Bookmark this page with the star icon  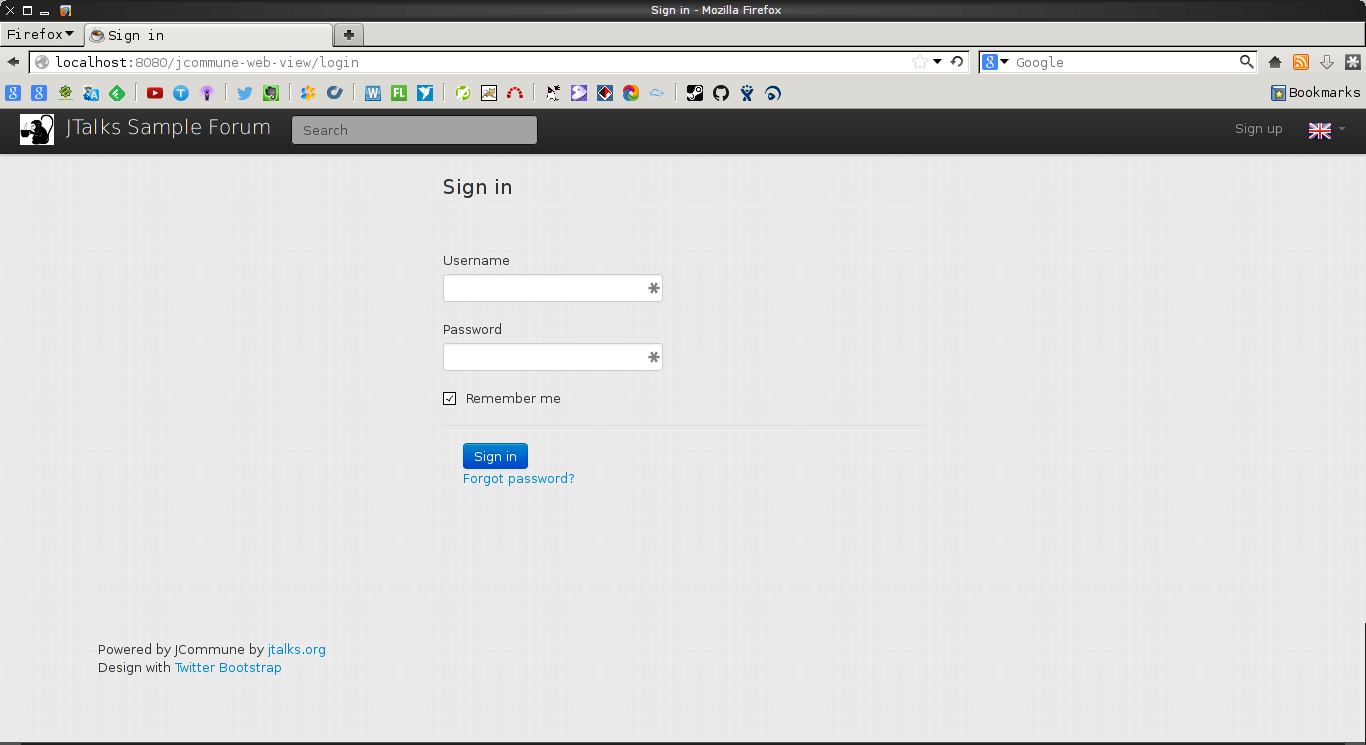(x=920, y=62)
